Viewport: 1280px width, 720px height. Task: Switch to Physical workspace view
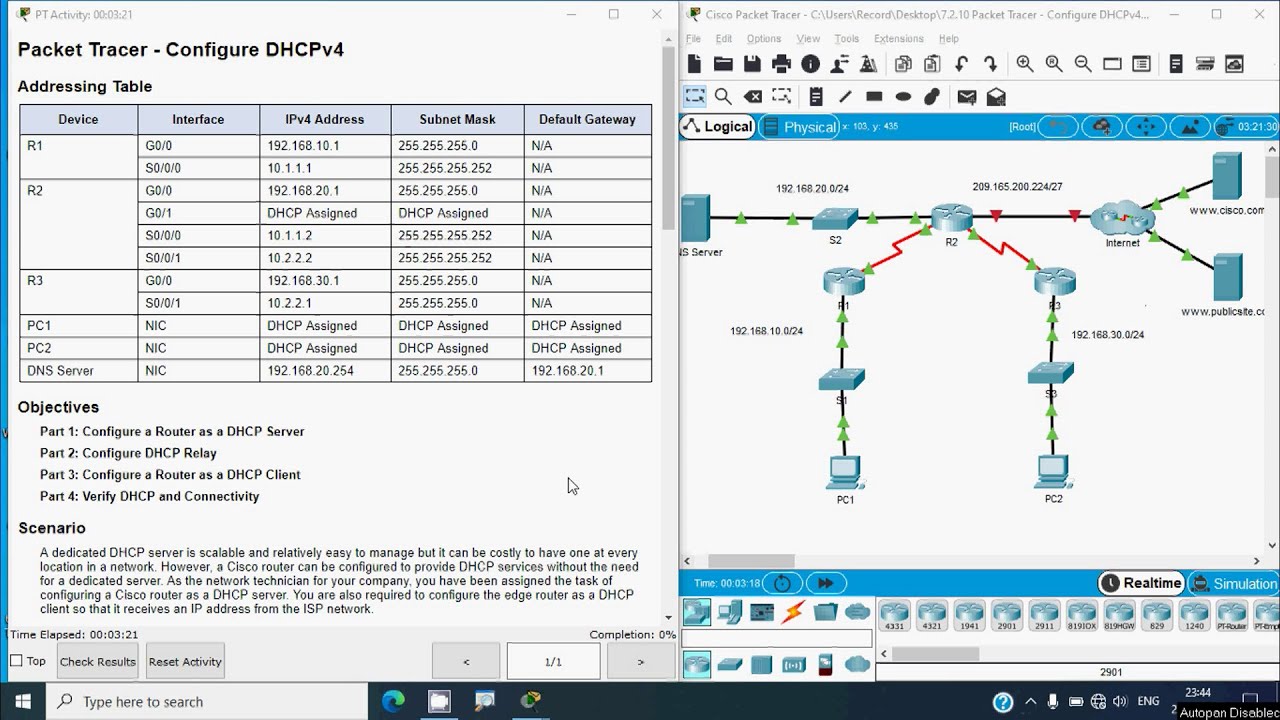[x=798, y=126]
